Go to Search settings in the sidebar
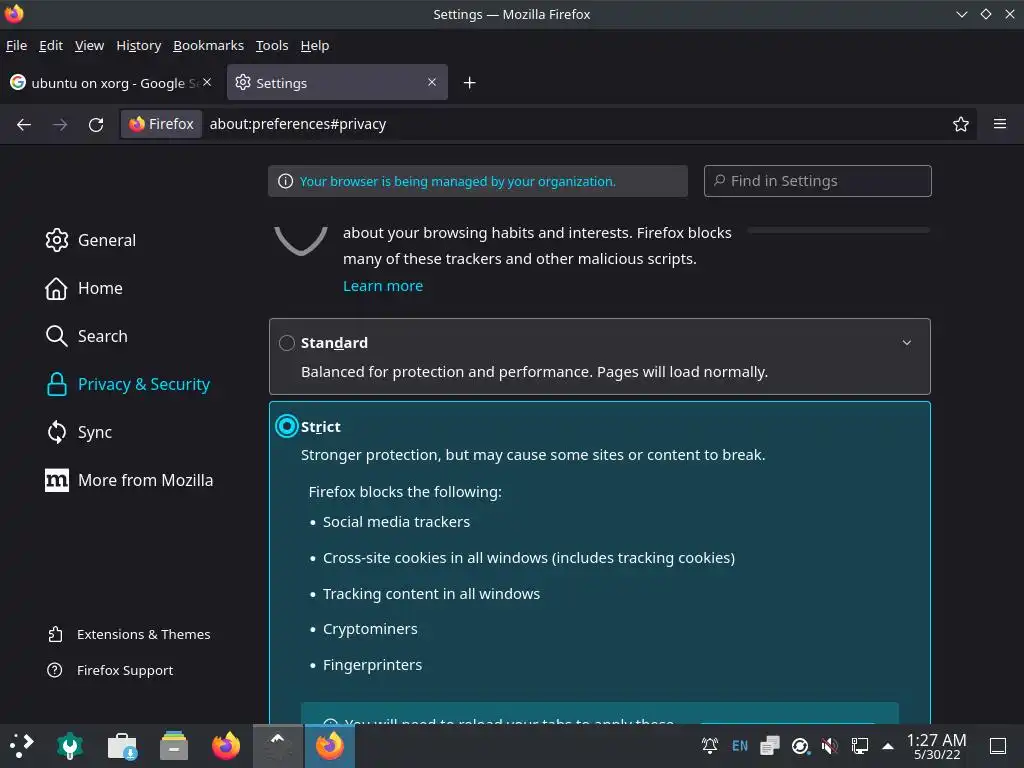This screenshot has width=1024, height=768. [x=86, y=336]
